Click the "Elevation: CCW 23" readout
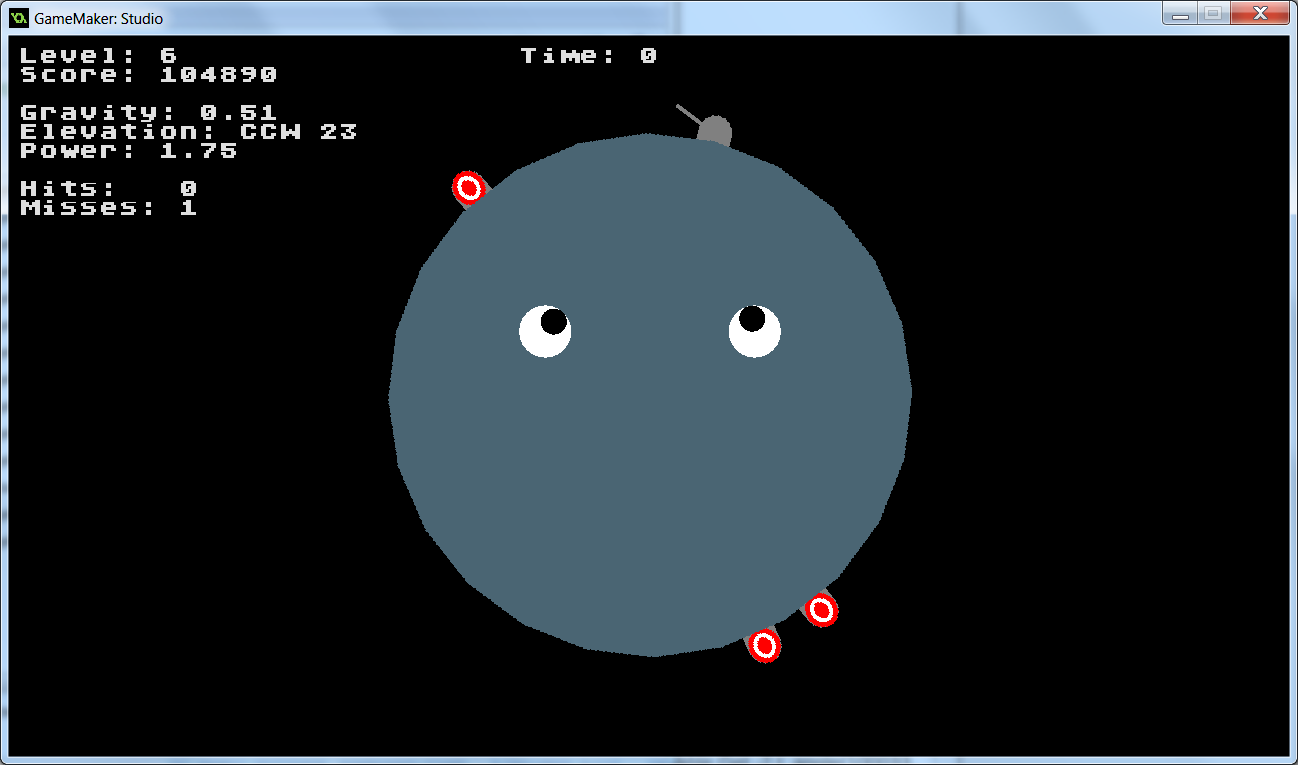This screenshot has width=1298, height=765. 188,132
